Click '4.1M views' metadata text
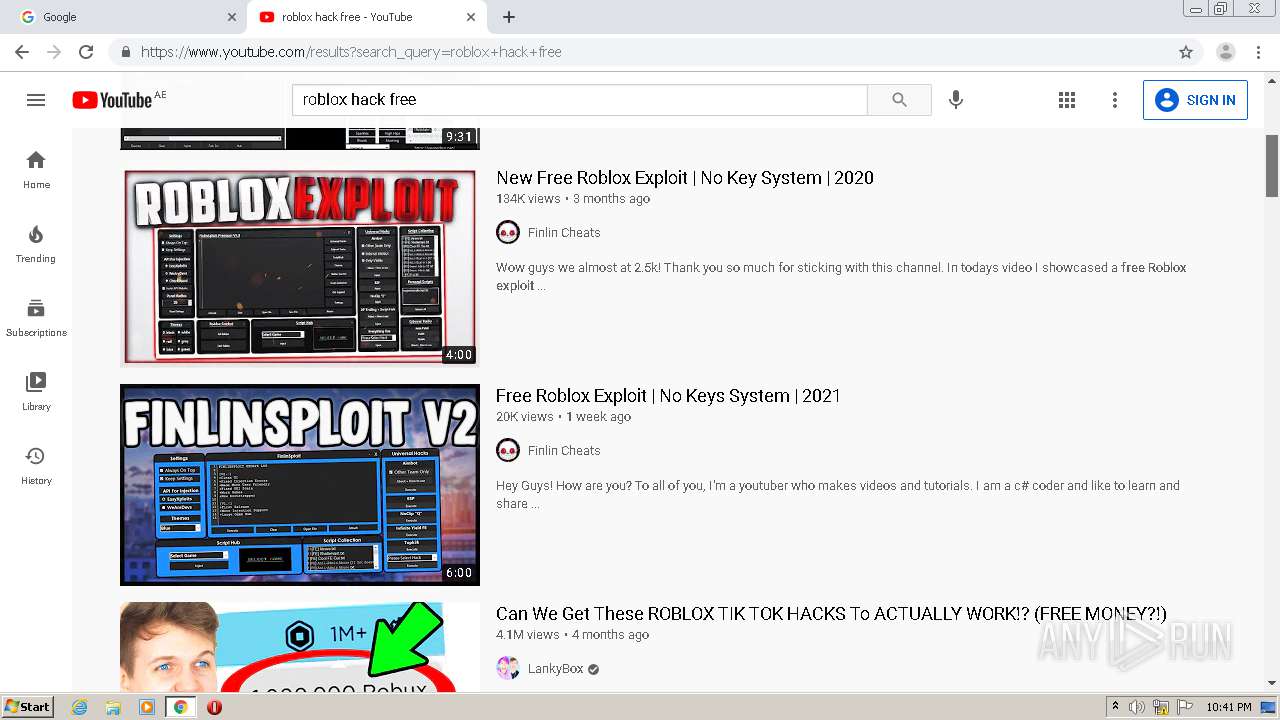 coord(528,635)
